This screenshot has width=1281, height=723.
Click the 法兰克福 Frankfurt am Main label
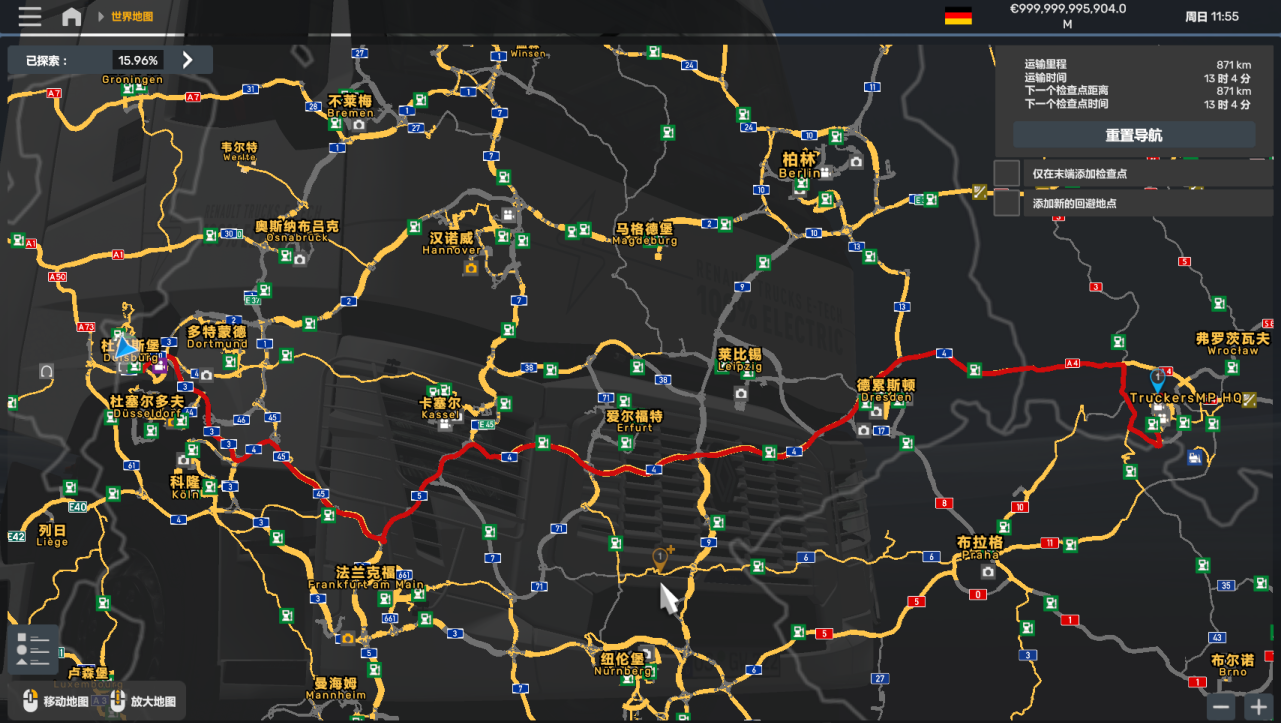click(x=366, y=578)
